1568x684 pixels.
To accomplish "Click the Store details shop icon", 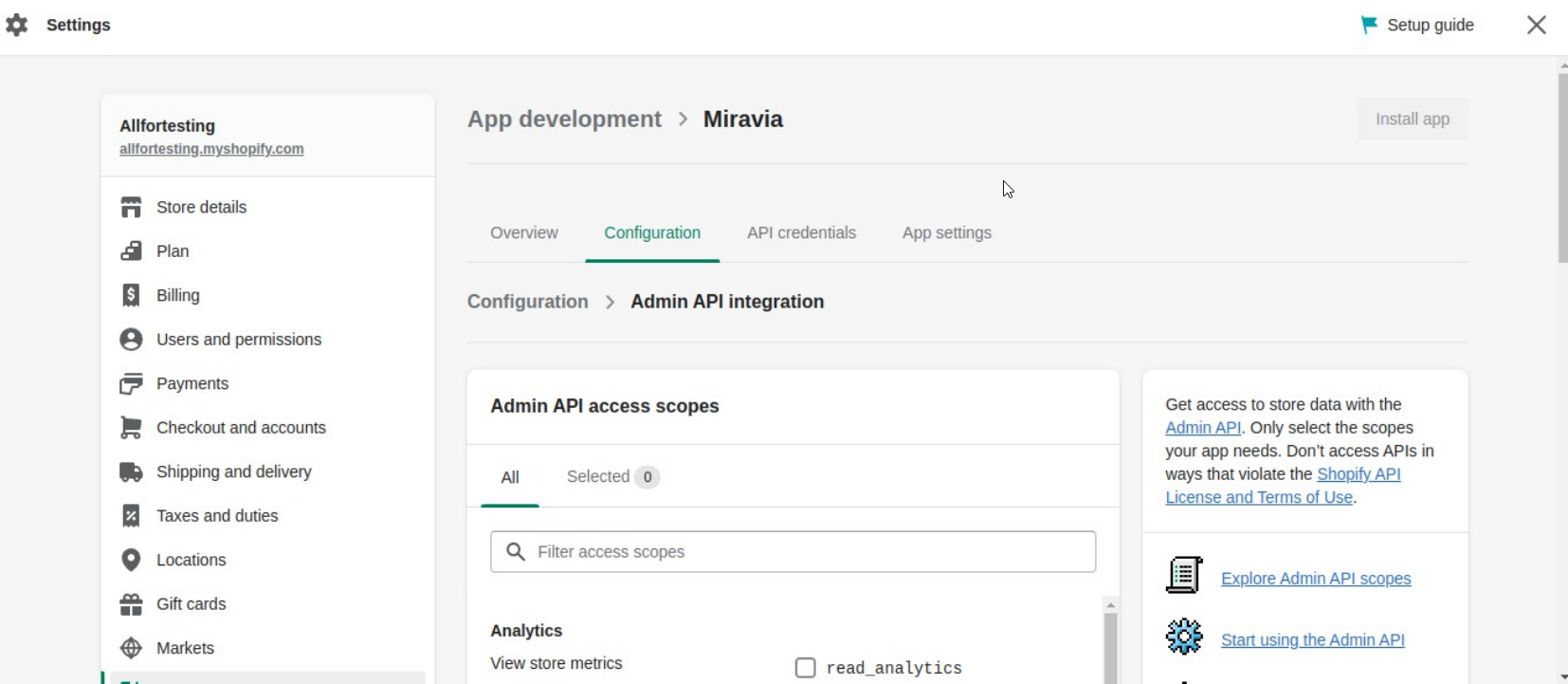I will pyautogui.click(x=131, y=207).
